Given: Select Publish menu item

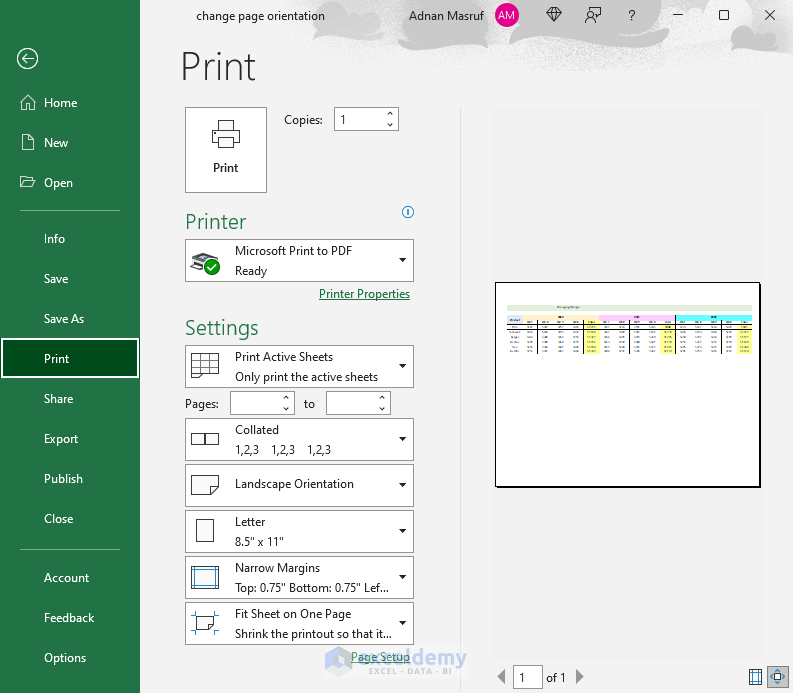Looking at the screenshot, I should [70, 479].
